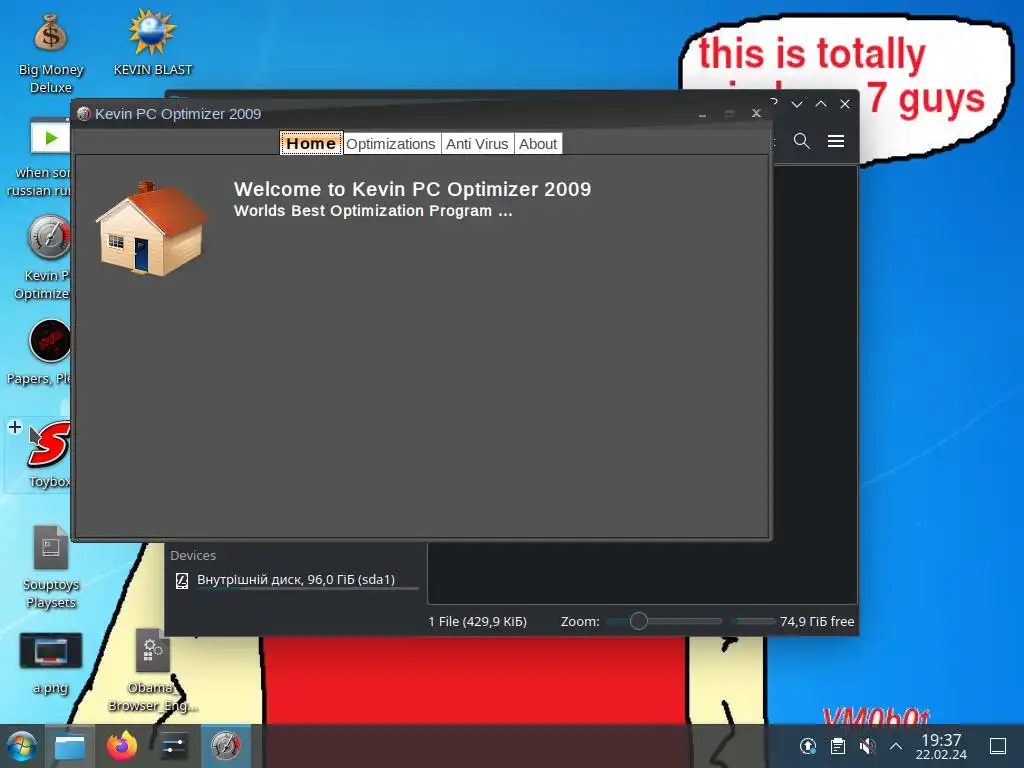Open the About tab

[538, 144]
